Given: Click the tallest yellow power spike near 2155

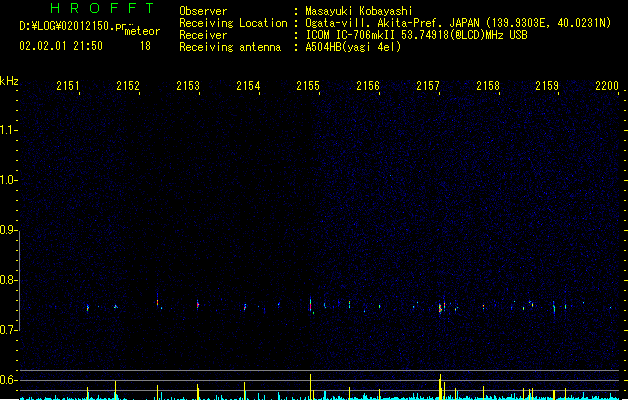Looking at the screenshot, I should pyautogui.click(x=310, y=386).
